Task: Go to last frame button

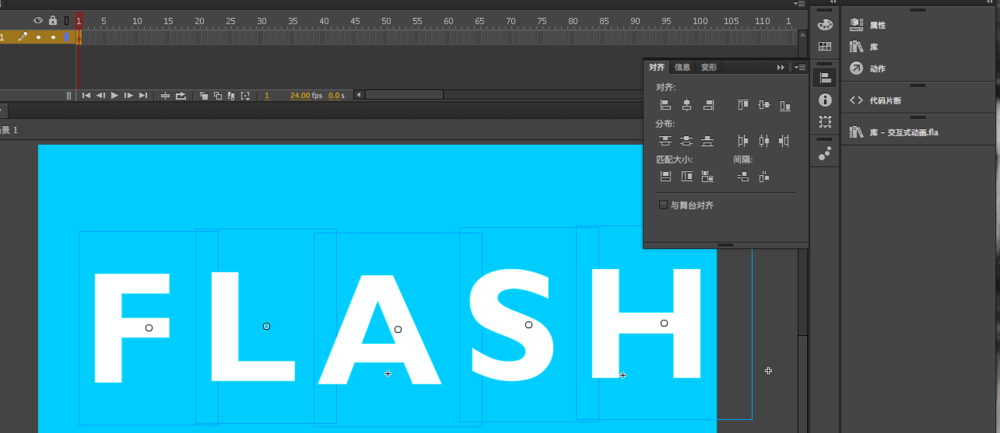Action: (x=143, y=96)
